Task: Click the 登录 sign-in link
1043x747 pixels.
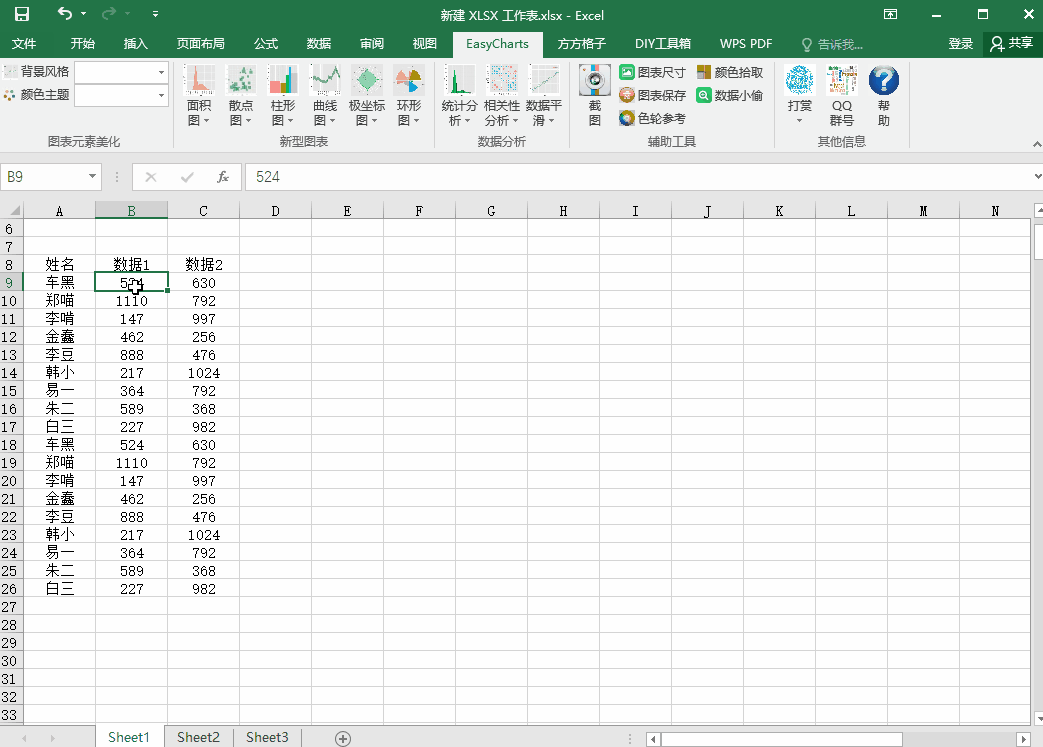Action: coord(960,44)
